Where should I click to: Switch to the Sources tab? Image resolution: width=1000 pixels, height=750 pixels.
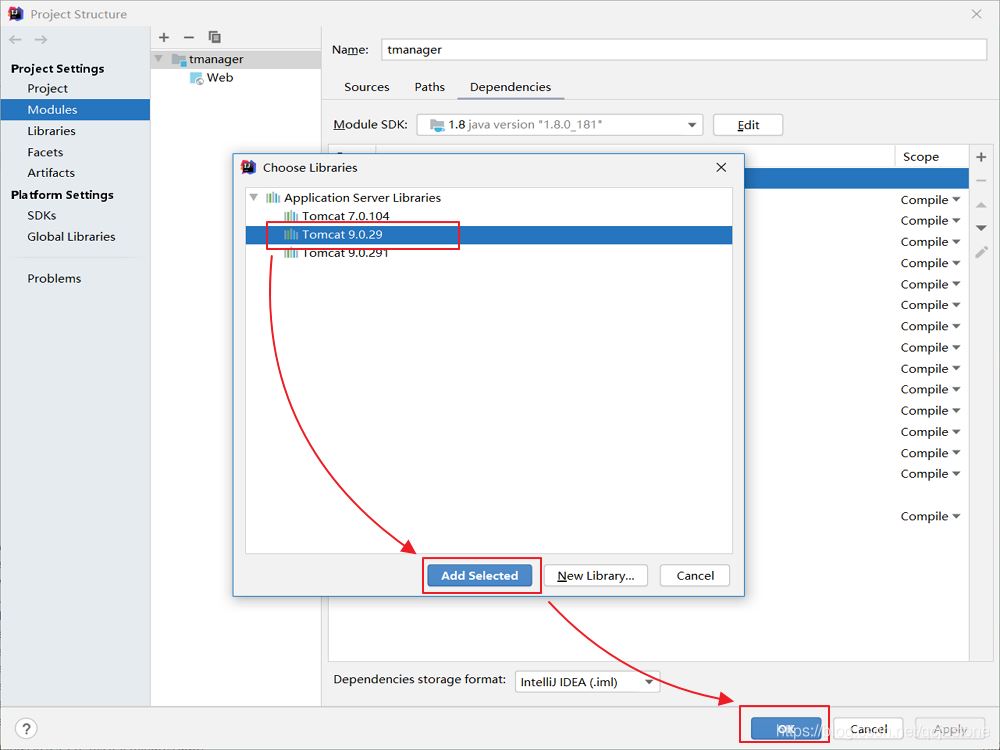point(366,87)
